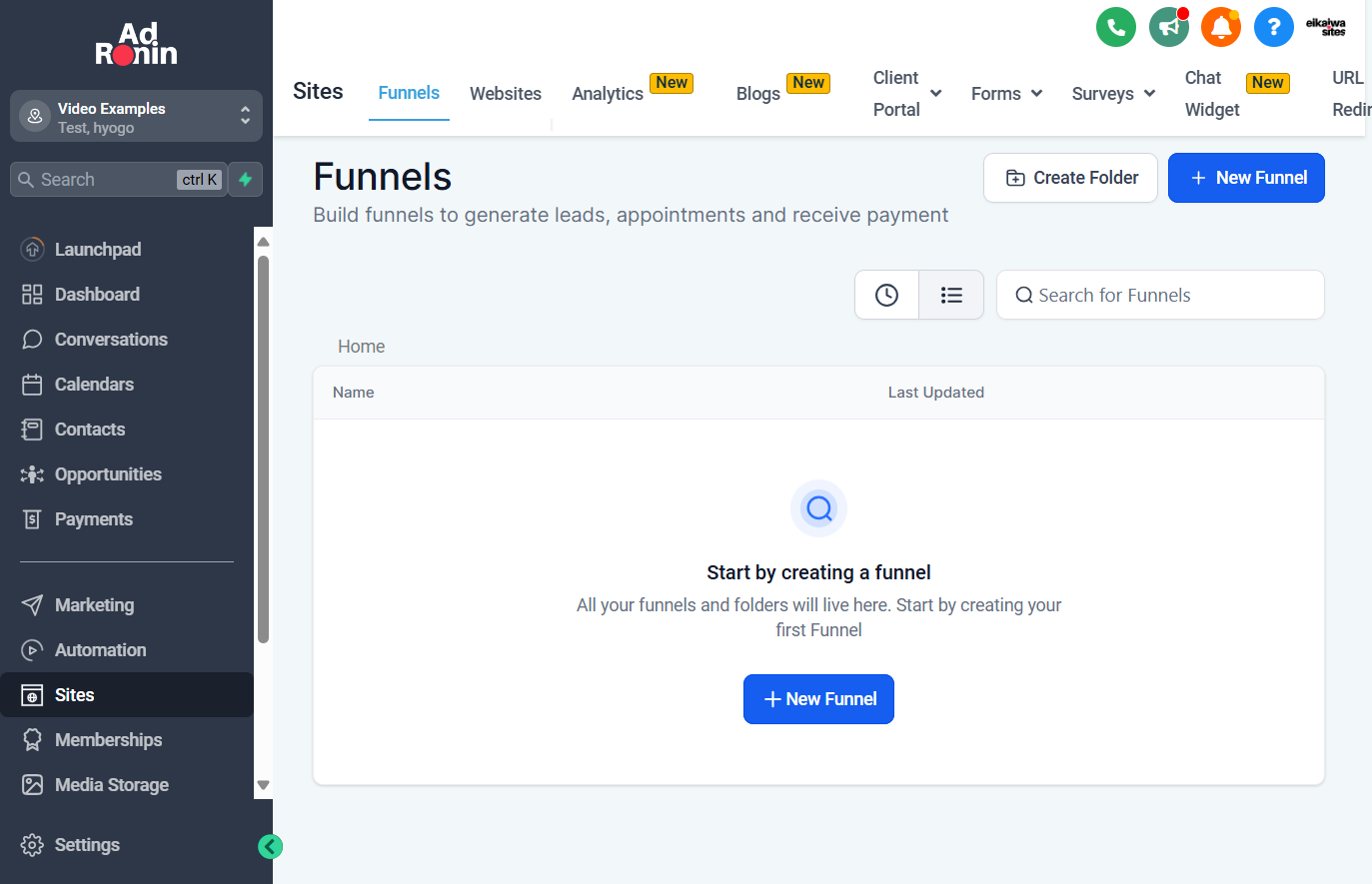Screen dimensions: 1372x884
Task: Open the orange notifications bell
Action: [x=1221, y=27]
